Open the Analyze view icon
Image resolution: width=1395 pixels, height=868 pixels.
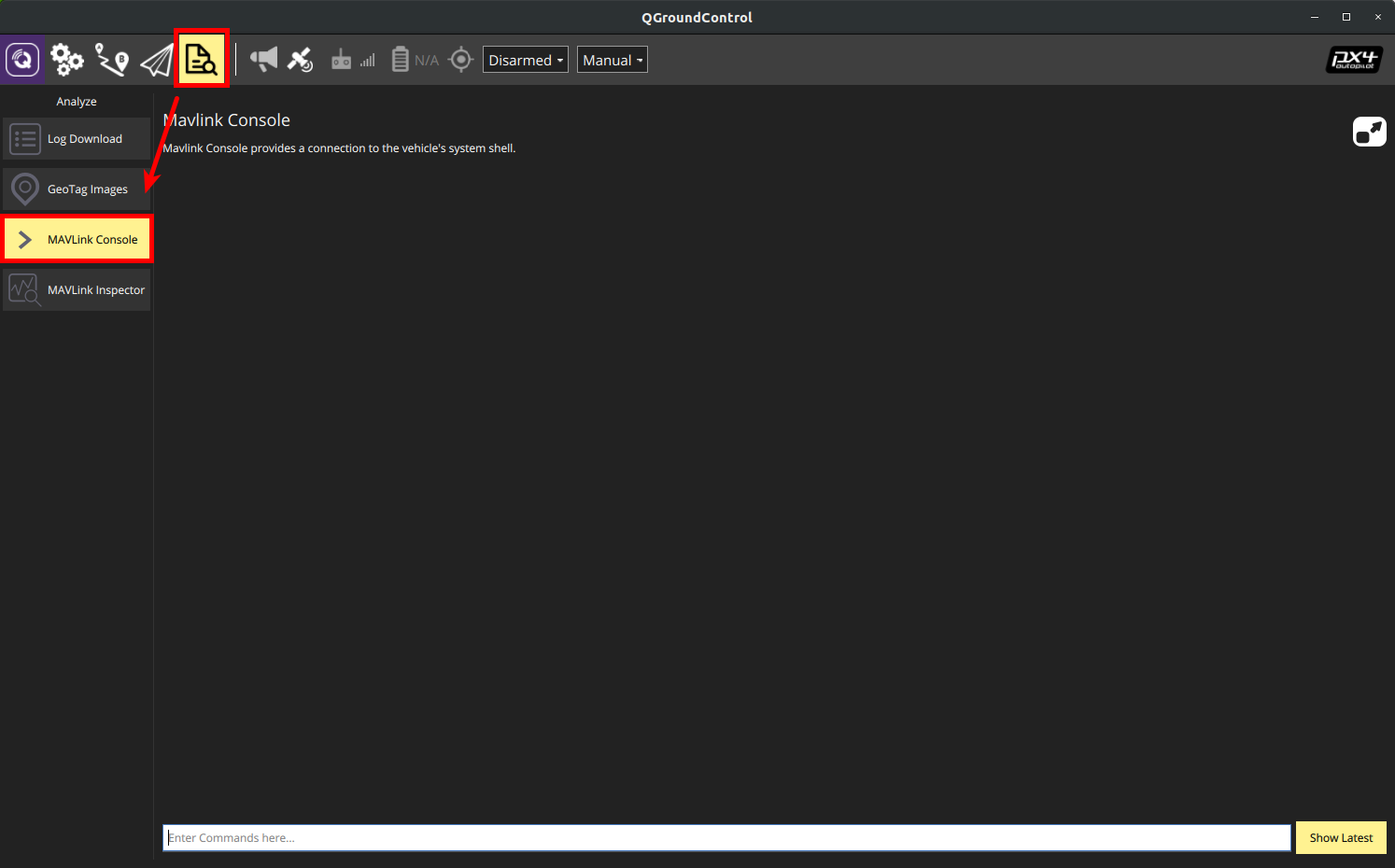(x=202, y=59)
